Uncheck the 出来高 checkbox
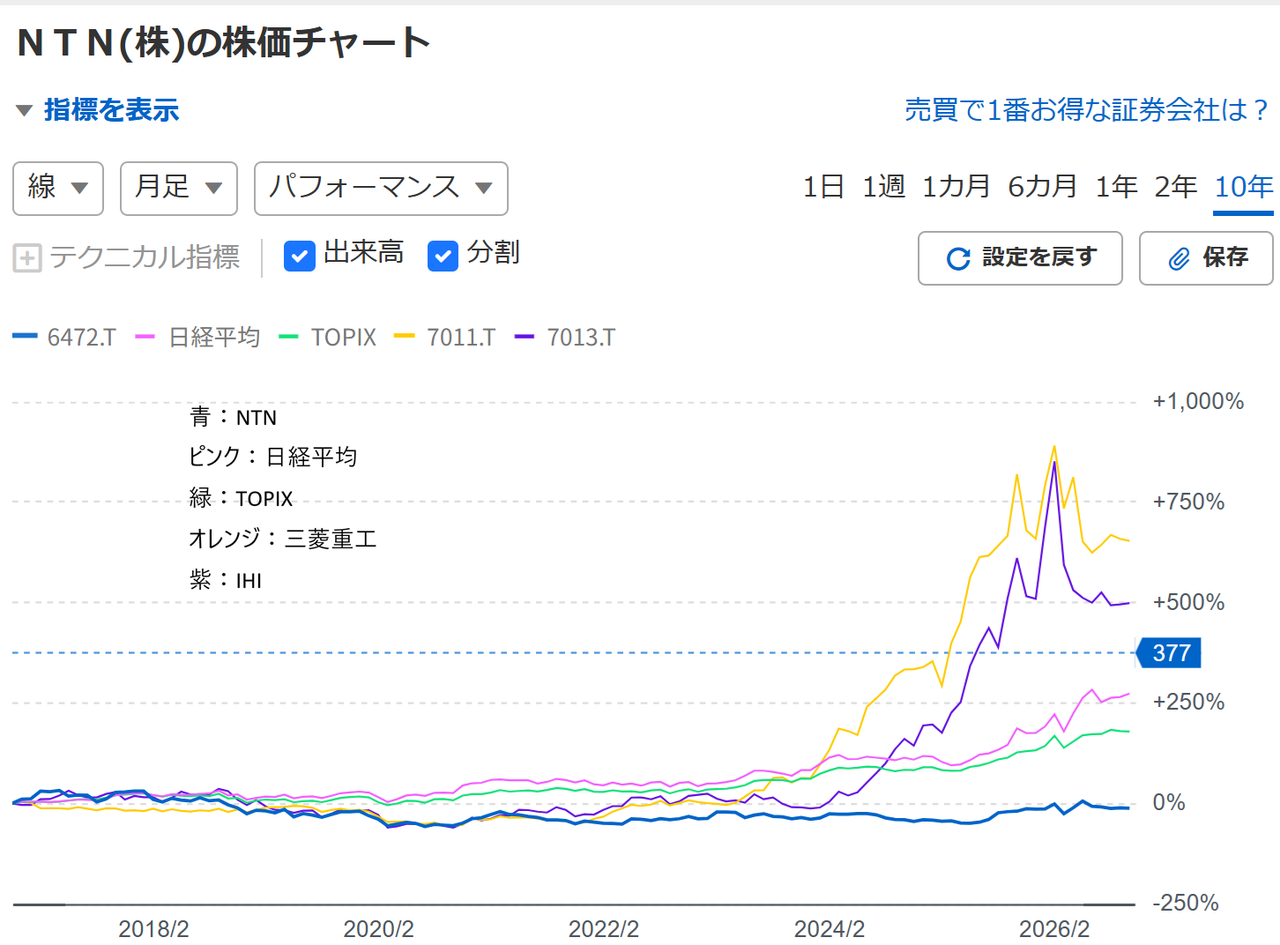The width and height of the screenshot is (1280, 945). [300, 255]
